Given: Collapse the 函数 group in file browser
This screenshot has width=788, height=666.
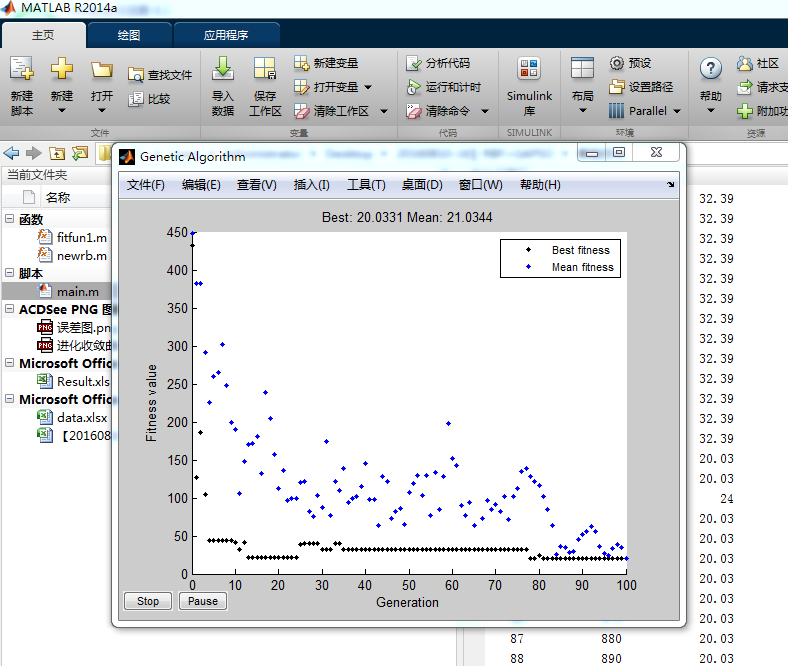Looking at the screenshot, I should tap(10, 219).
